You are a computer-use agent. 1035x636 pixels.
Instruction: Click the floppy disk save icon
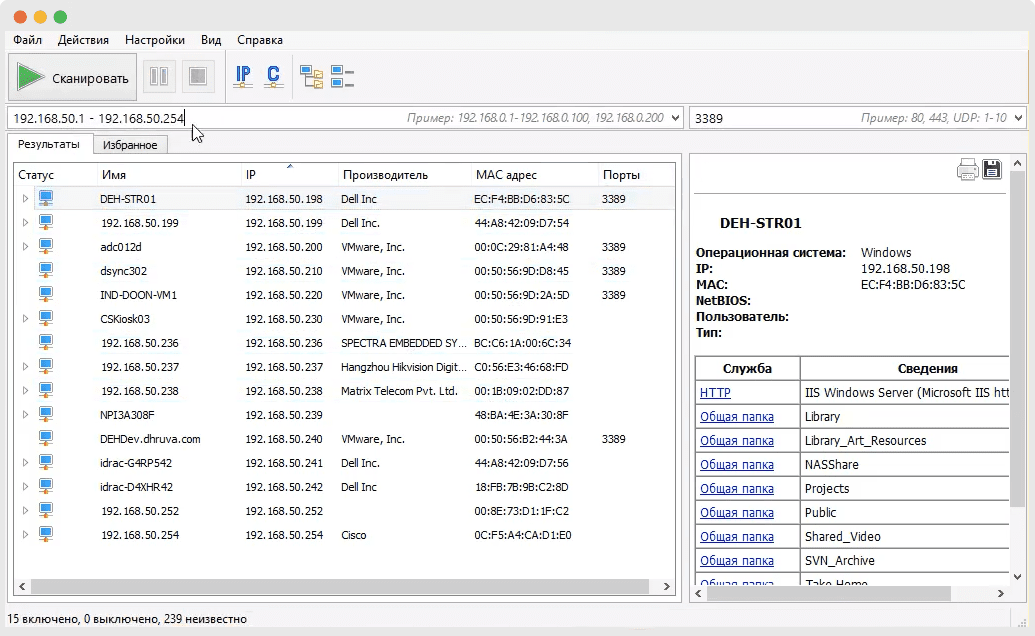(991, 169)
